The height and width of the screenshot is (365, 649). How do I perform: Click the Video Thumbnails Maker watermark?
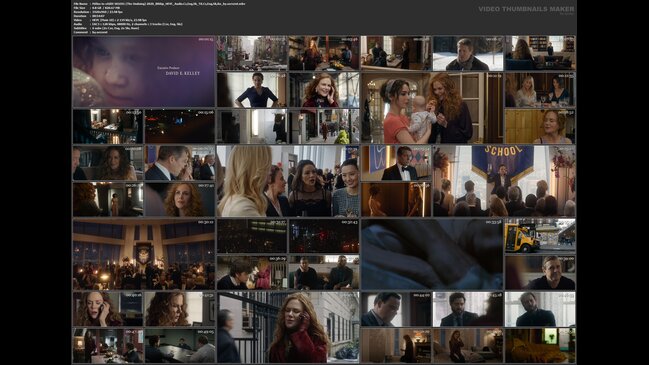pos(526,9)
